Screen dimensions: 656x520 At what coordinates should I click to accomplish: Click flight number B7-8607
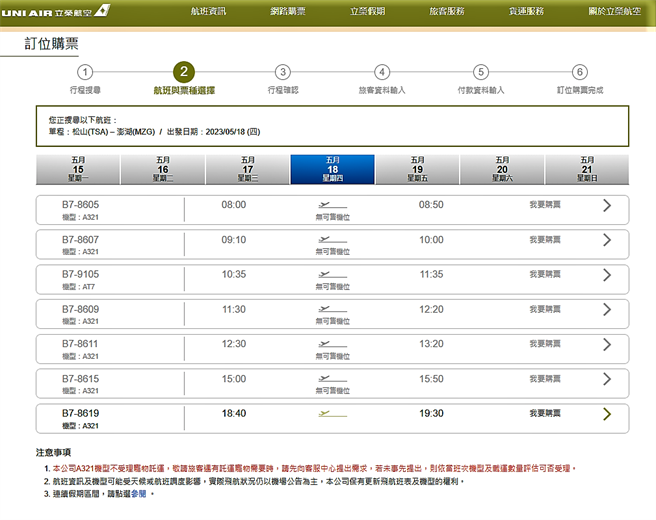coord(80,240)
